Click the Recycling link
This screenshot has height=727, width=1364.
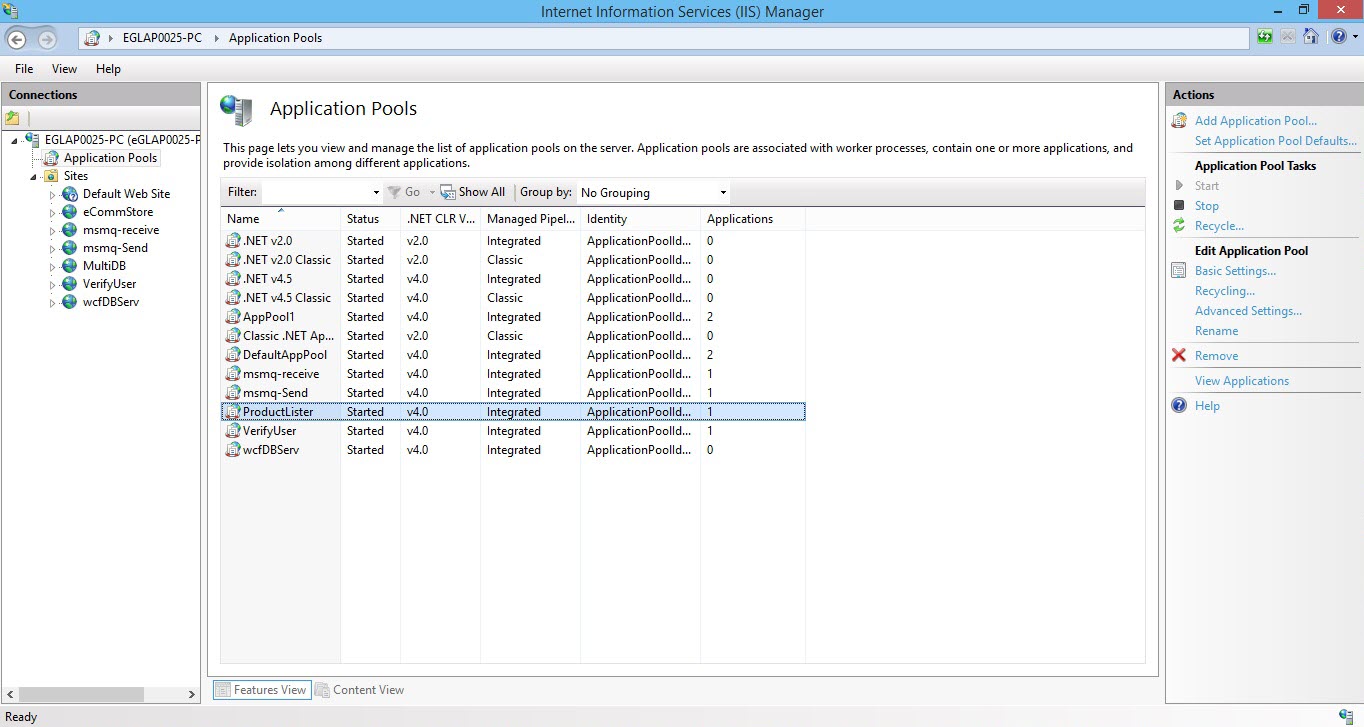click(1225, 291)
